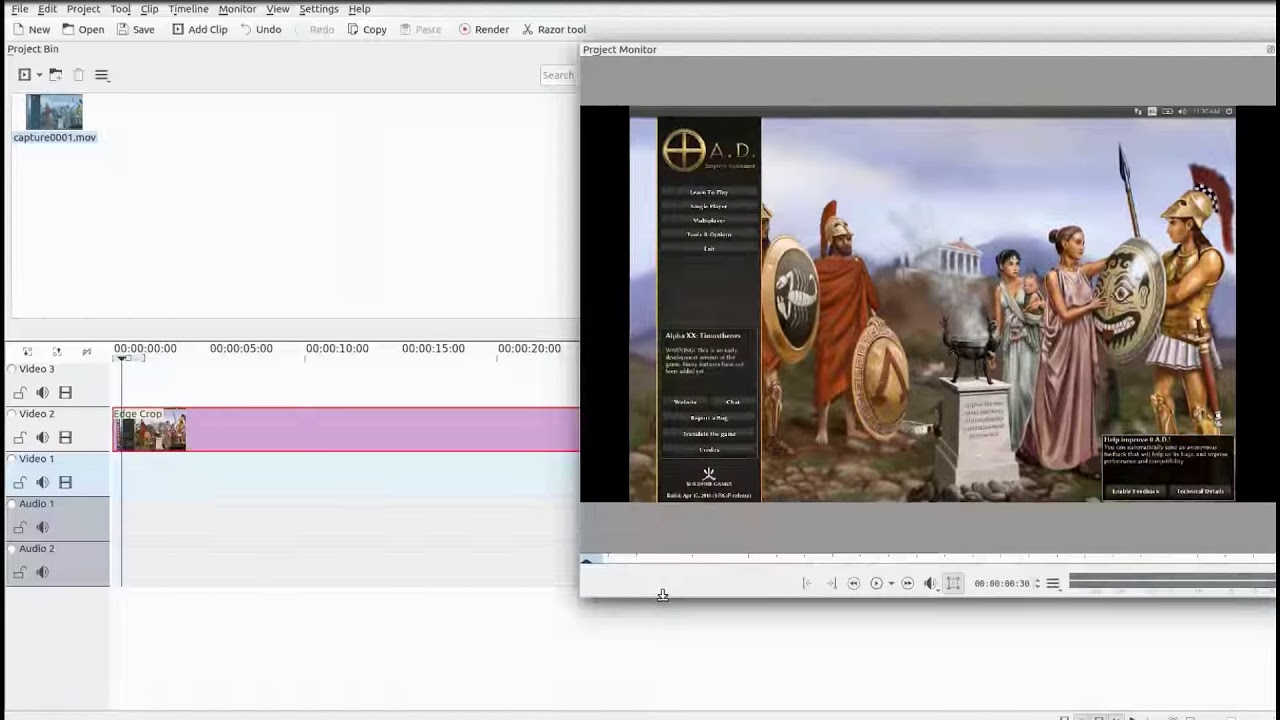1280x720 pixels.
Task: Play in the Project Monitor
Action: [876, 584]
